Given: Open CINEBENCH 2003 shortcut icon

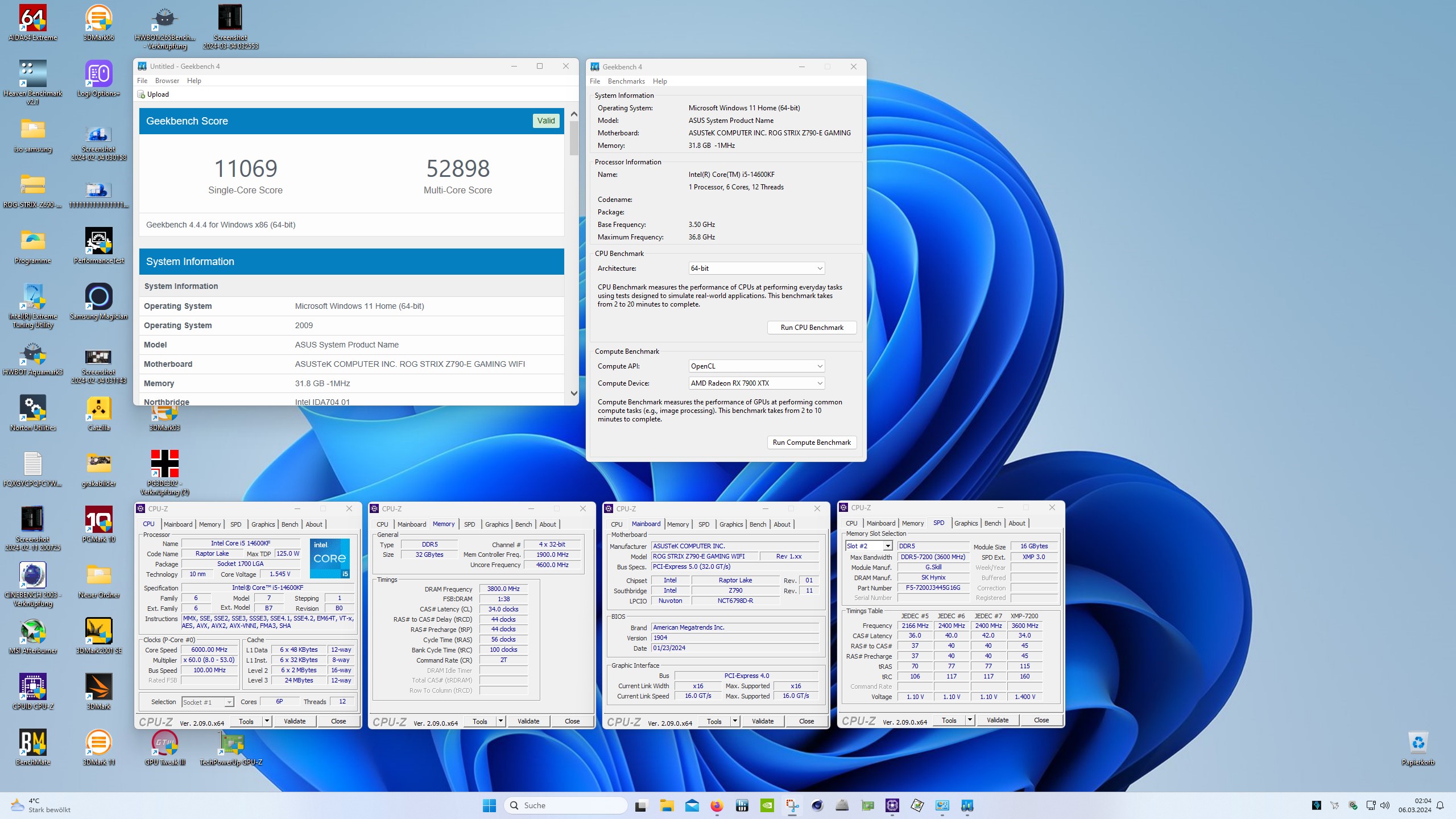Looking at the screenshot, I should [33, 584].
